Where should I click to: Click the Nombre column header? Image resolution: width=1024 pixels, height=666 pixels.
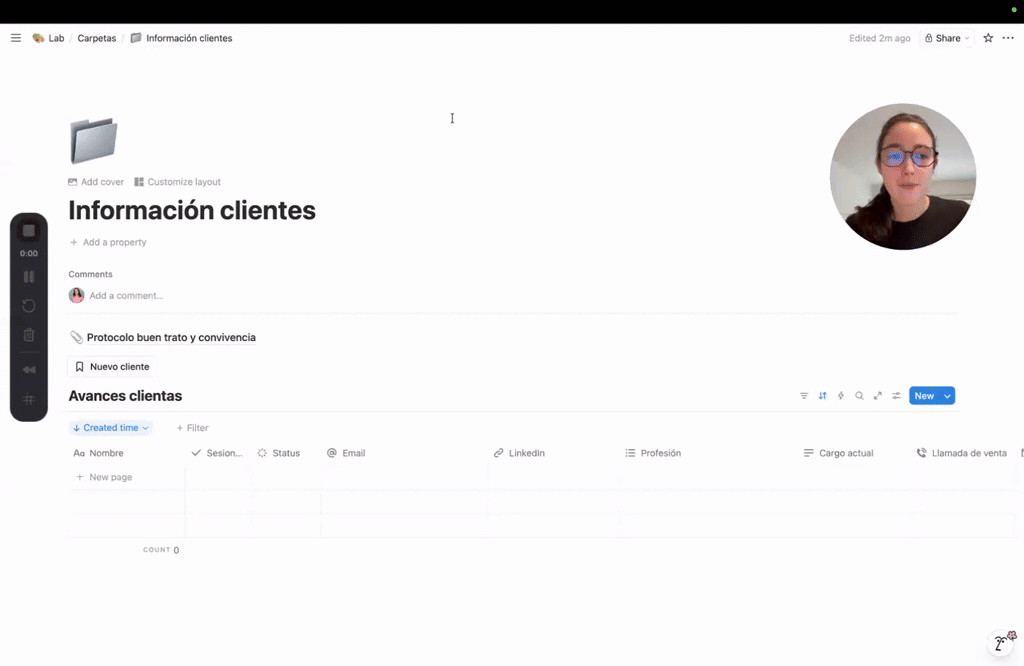[x=99, y=453]
